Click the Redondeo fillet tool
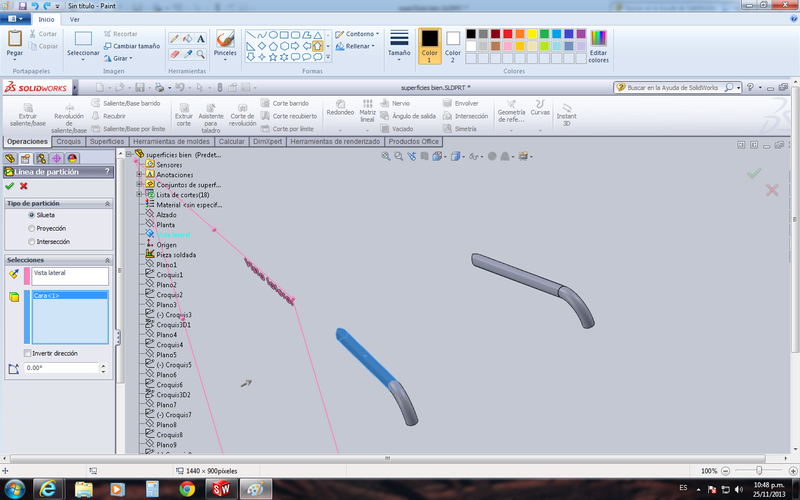This screenshot has height=500, width=800. click(340, 108)
